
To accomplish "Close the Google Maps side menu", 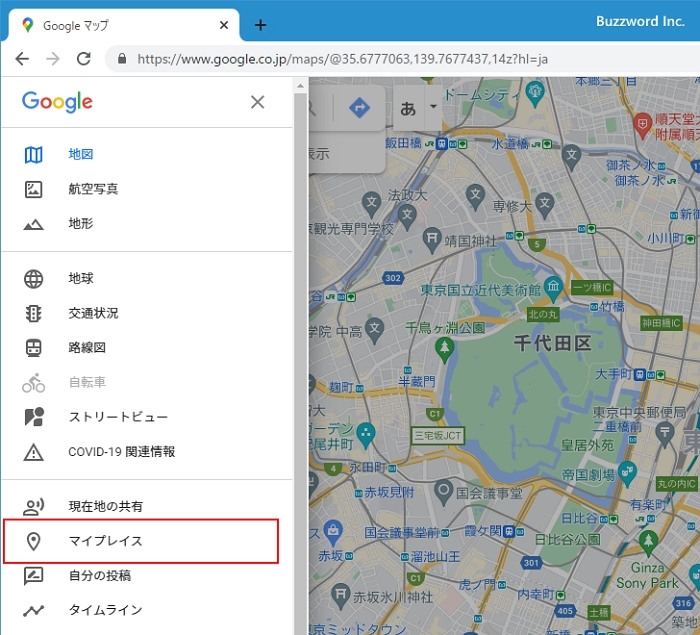I will tap(258, 102).
